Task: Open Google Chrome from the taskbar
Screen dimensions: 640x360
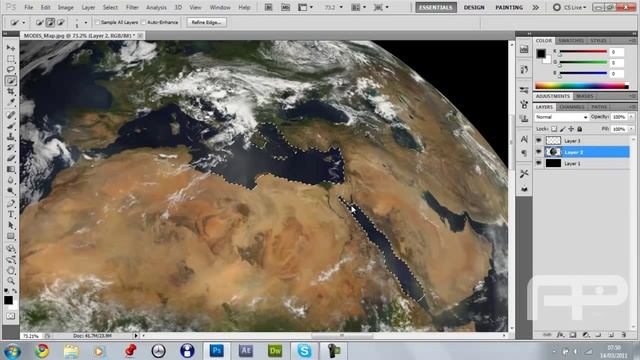Action: click(x=42, y=351)
